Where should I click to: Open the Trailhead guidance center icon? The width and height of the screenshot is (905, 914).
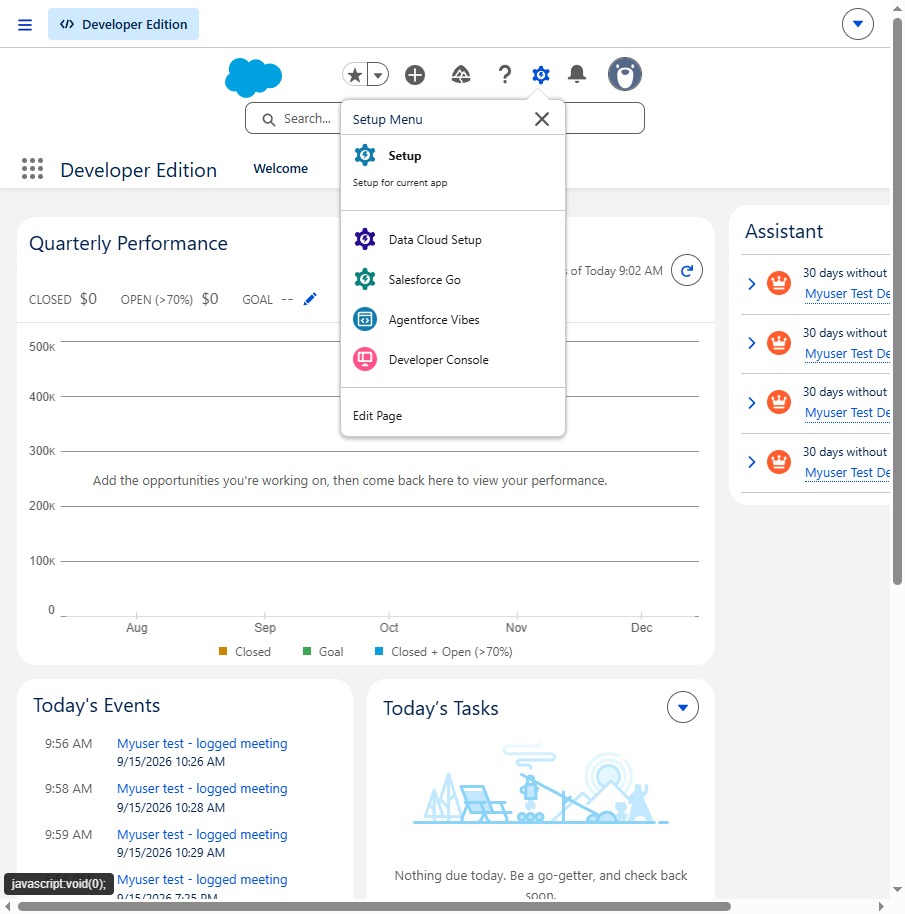(461, 75)
